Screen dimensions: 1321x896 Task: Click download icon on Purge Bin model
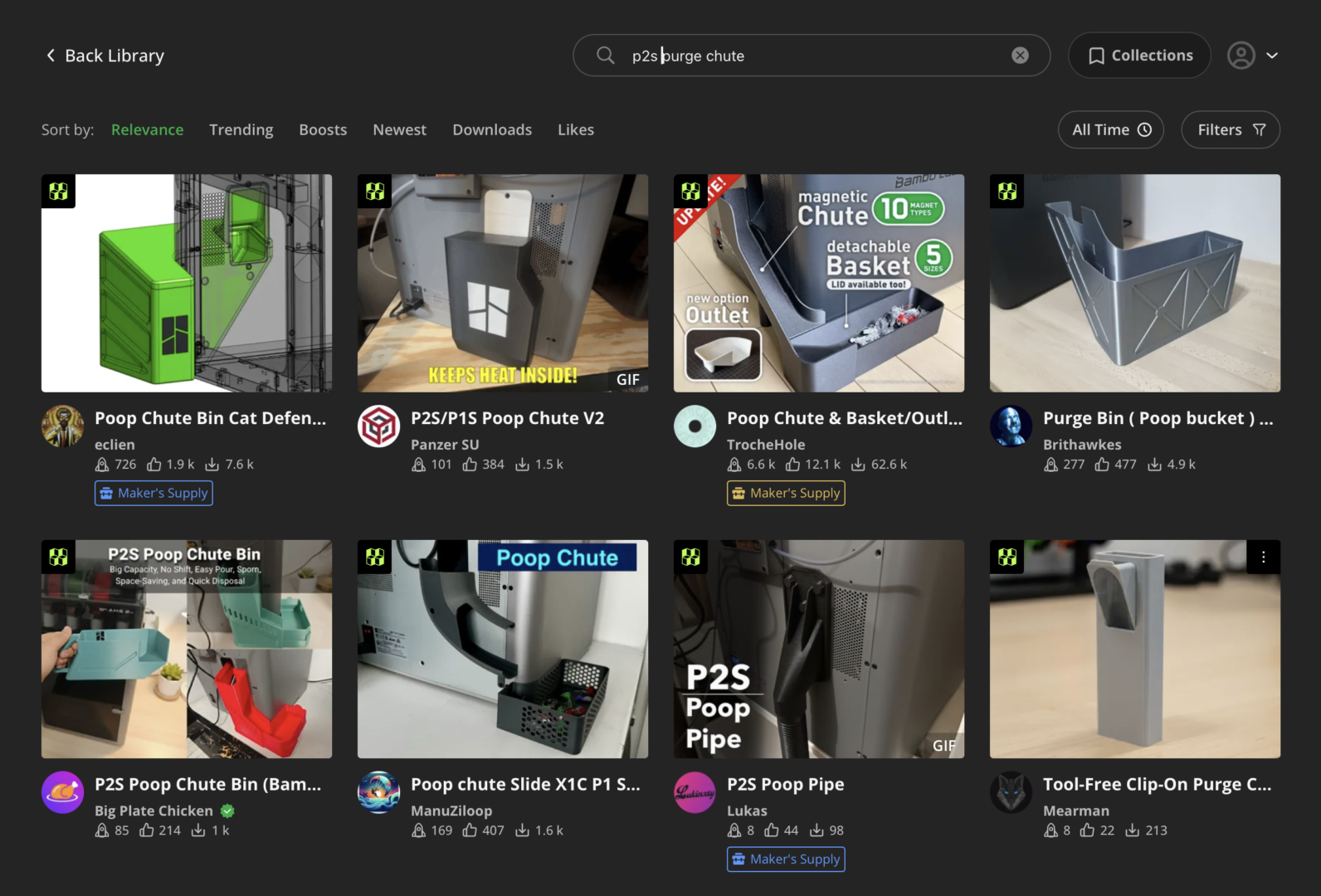[1154, 465]
